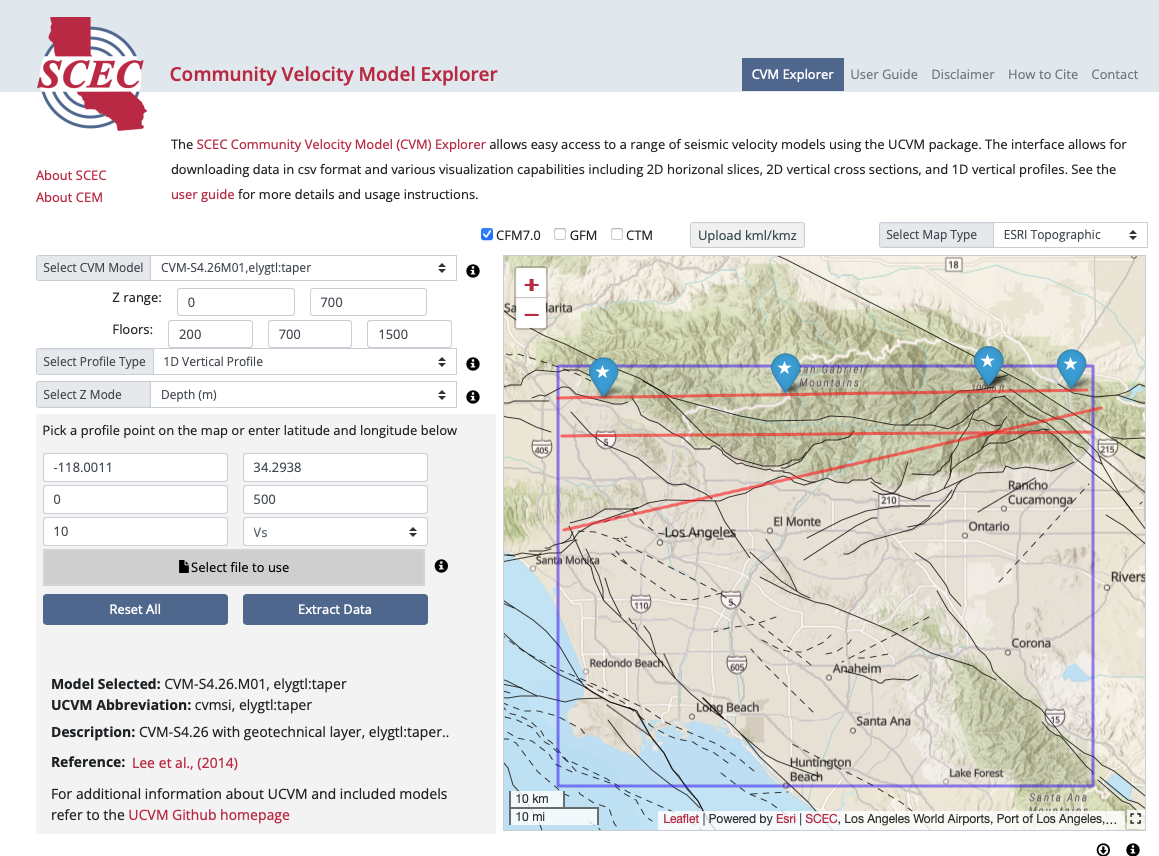Open the Select CVM Model dropdown
This screenshot has height=856, width=1159.
[303, 268]
